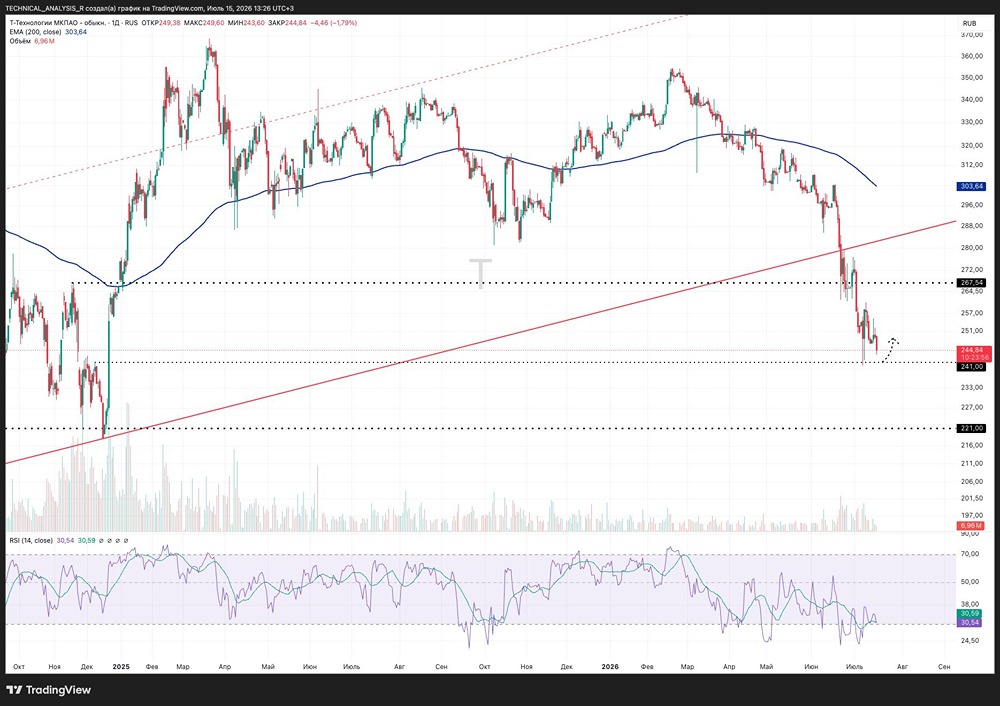1000x706 pixels.
Task: Click the dotted forecast arrow near 241 level
Action: coord(890,349)
